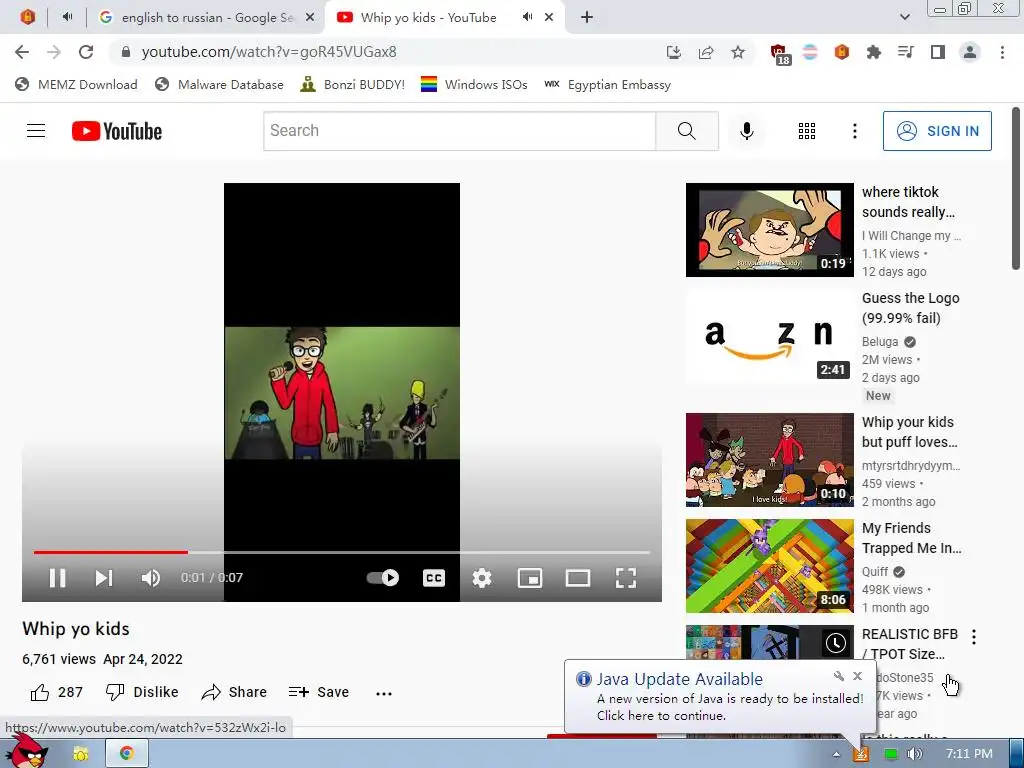The width and height of the screenshot is (1024, 768).
Task: Enable miniplayer mode
Action: 530,578
